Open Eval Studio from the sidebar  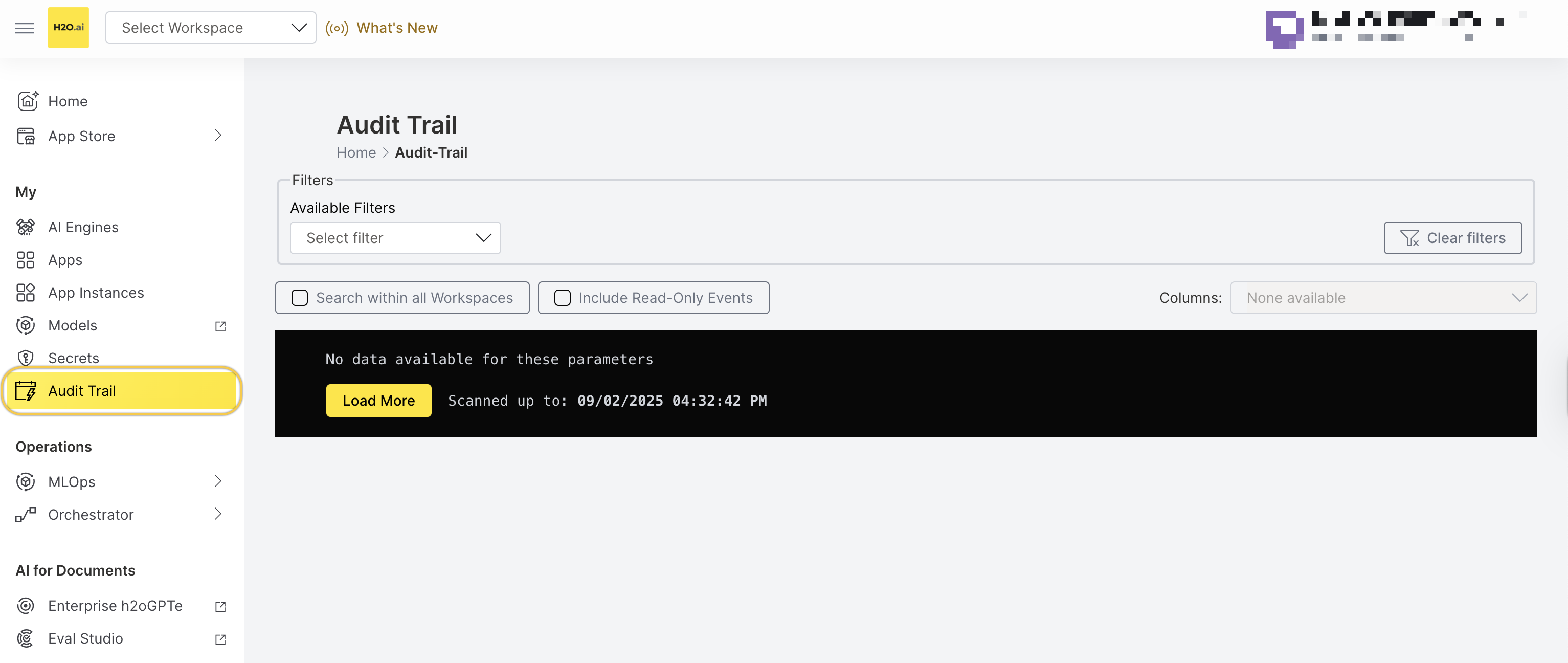[85, 638]
